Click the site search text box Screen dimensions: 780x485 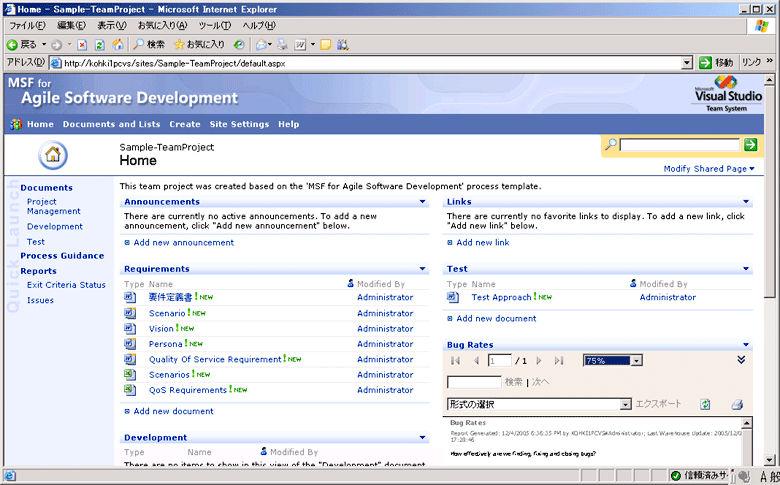680,145
